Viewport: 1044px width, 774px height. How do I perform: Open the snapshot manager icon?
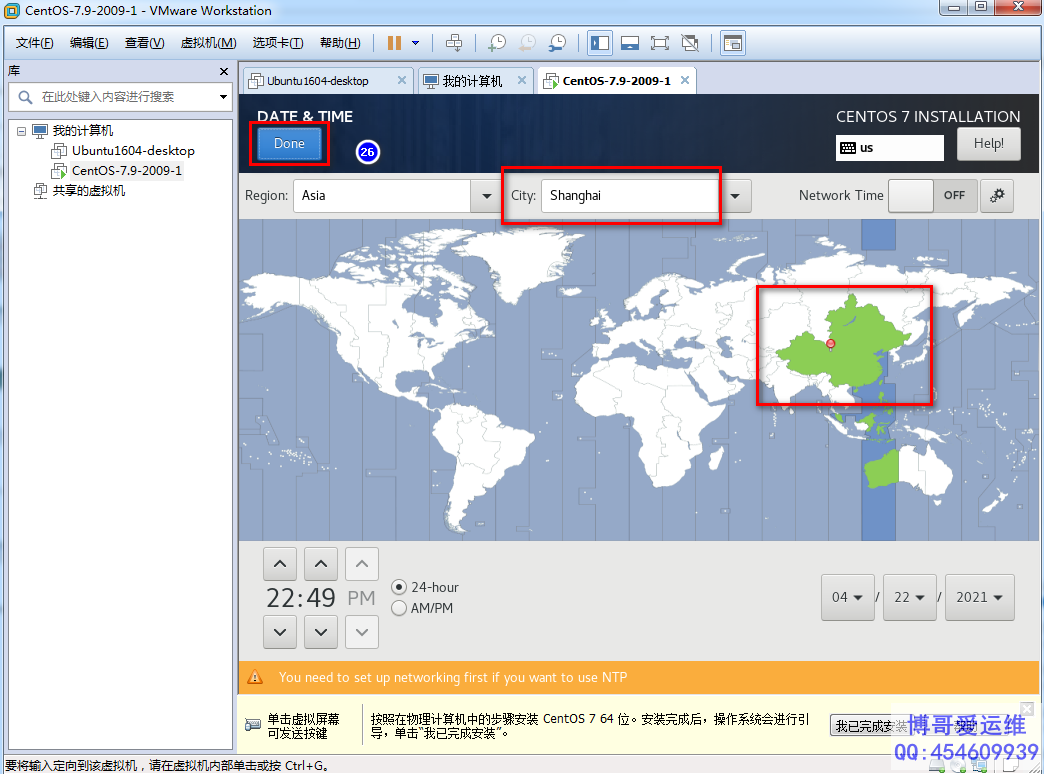[557, 43]
